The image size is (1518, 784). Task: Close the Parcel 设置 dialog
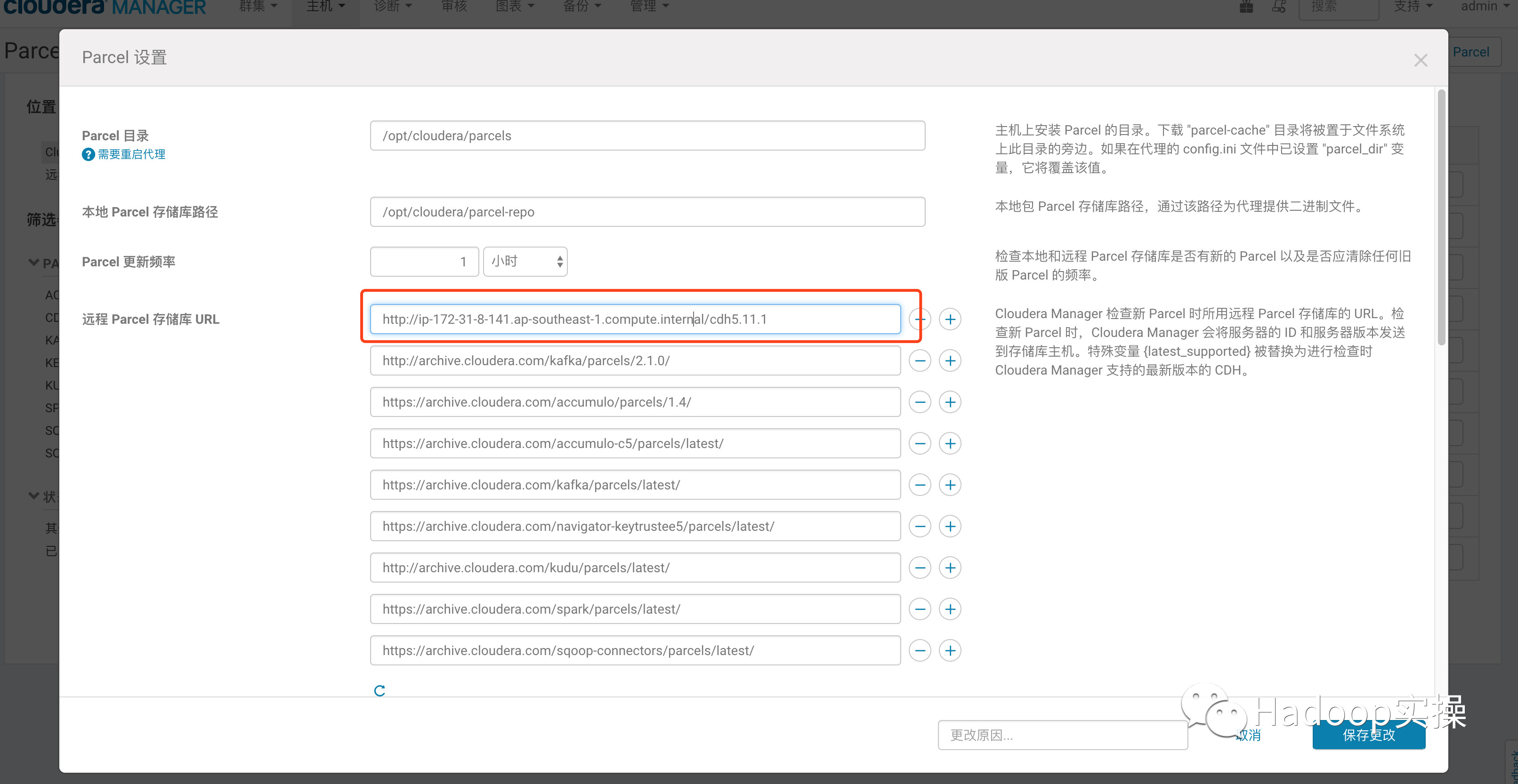pyautogui.click(x=1420, y=60)
